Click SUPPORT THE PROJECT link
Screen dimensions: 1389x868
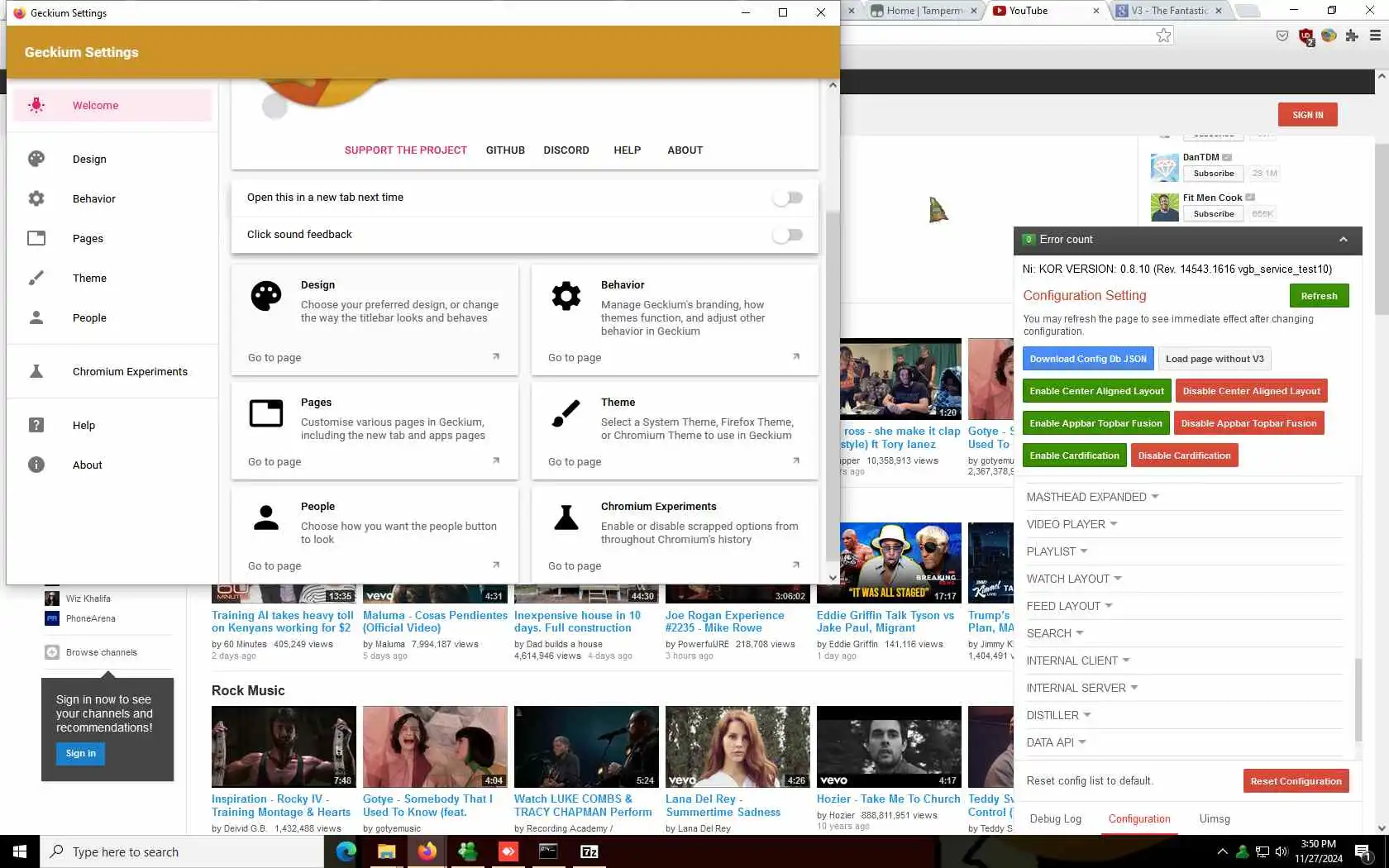point(406,150)
